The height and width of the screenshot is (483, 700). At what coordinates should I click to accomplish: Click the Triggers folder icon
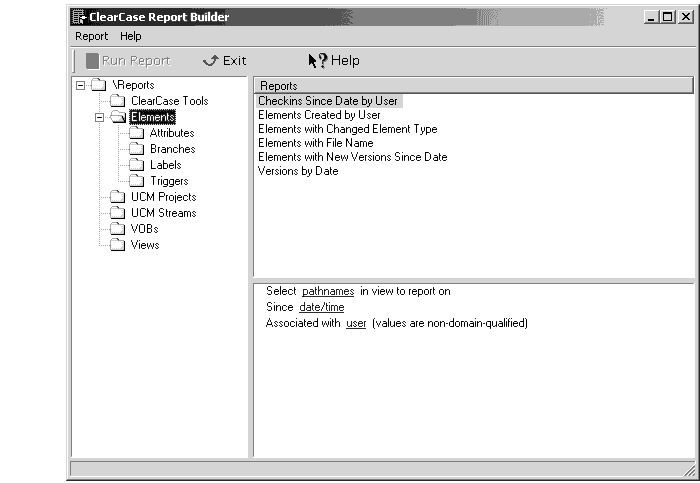(136, 181)
